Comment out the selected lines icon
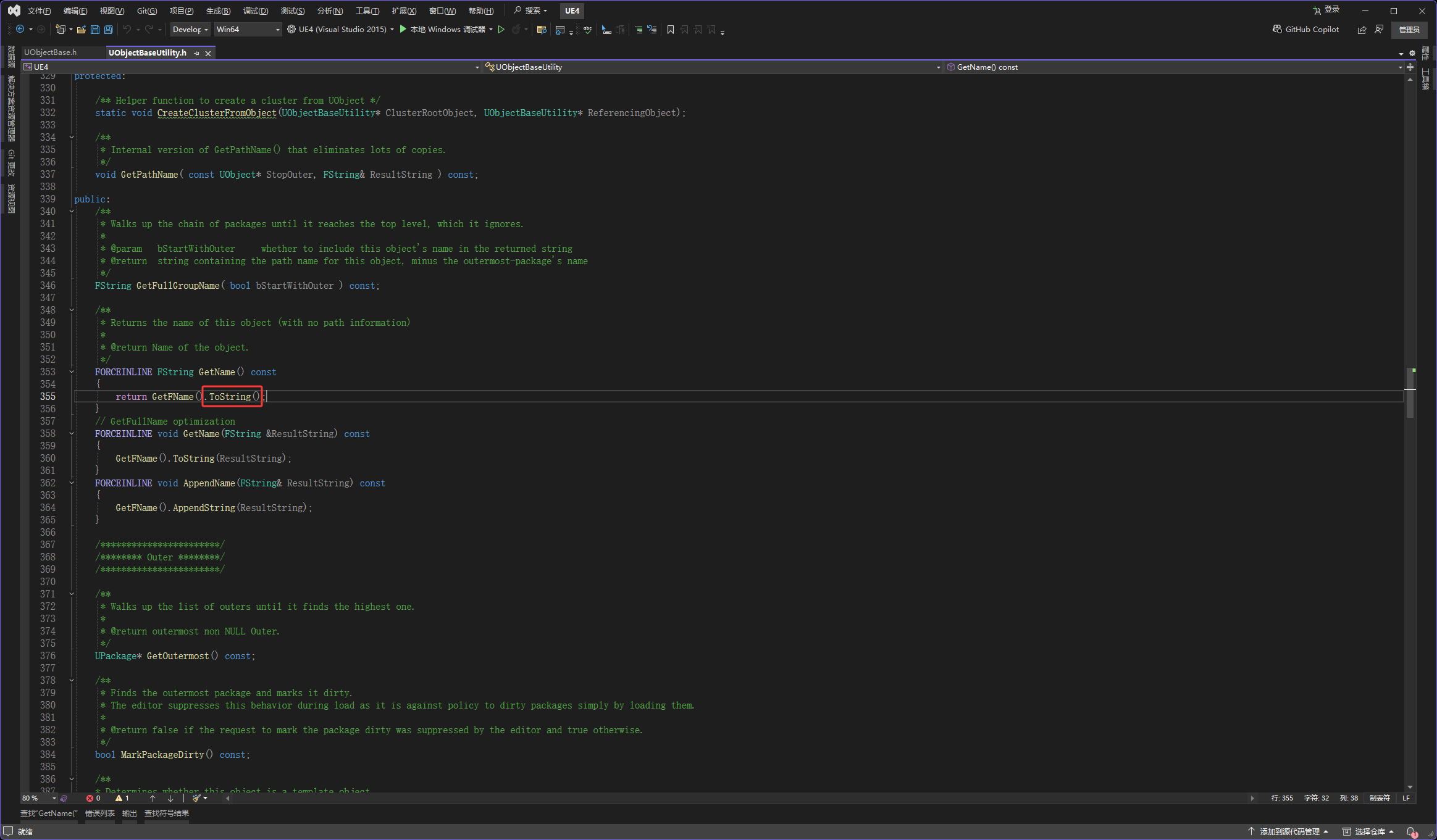This screenshot has height=840, width=1437. pyautogui.click(x=639, y=30)
